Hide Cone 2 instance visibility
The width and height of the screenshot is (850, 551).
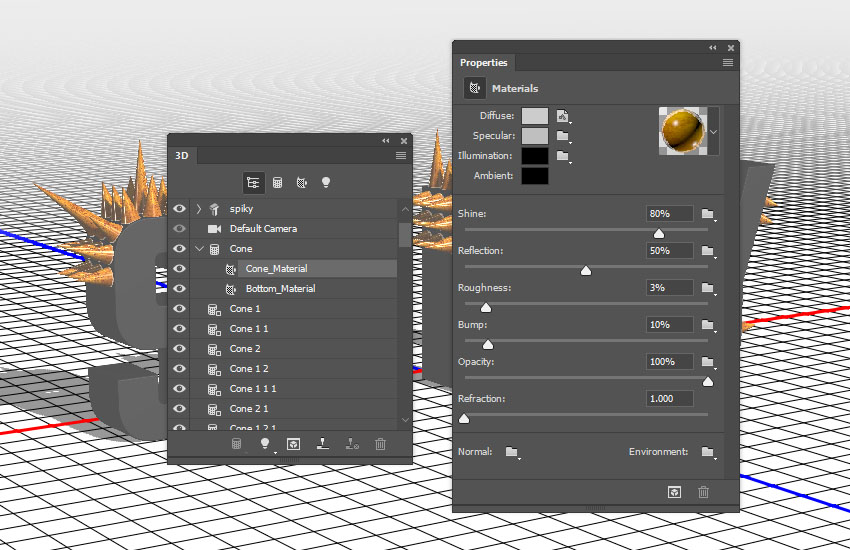click(179, 349)
